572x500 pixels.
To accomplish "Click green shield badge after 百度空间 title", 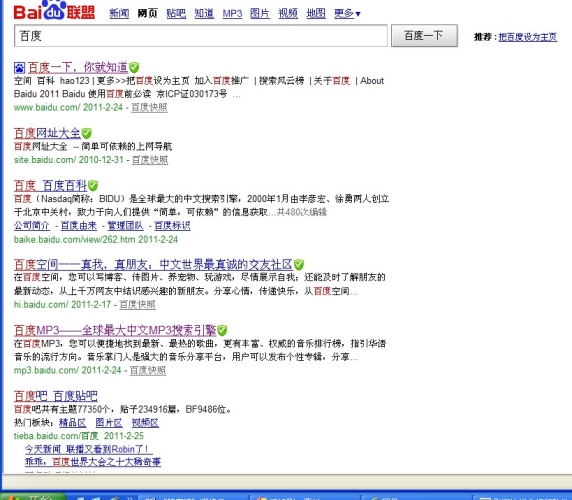I will coord(299,264).
